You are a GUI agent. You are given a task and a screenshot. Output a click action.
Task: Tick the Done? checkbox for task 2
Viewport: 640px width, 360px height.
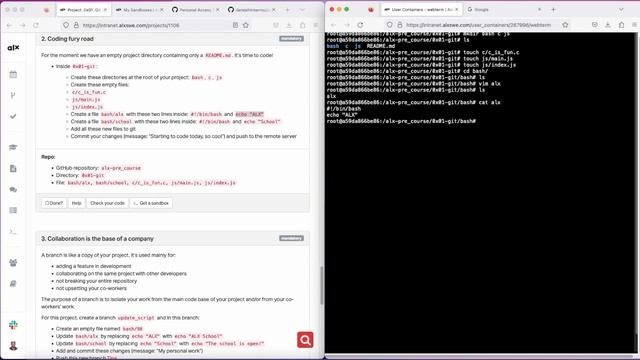[x=47, y=203]
